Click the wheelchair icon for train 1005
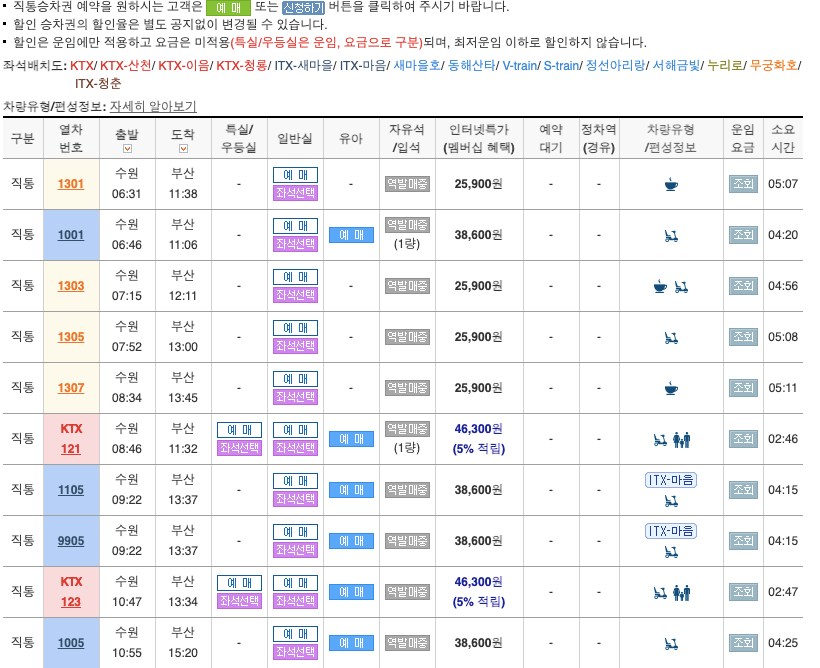 [x=671, y=644]
